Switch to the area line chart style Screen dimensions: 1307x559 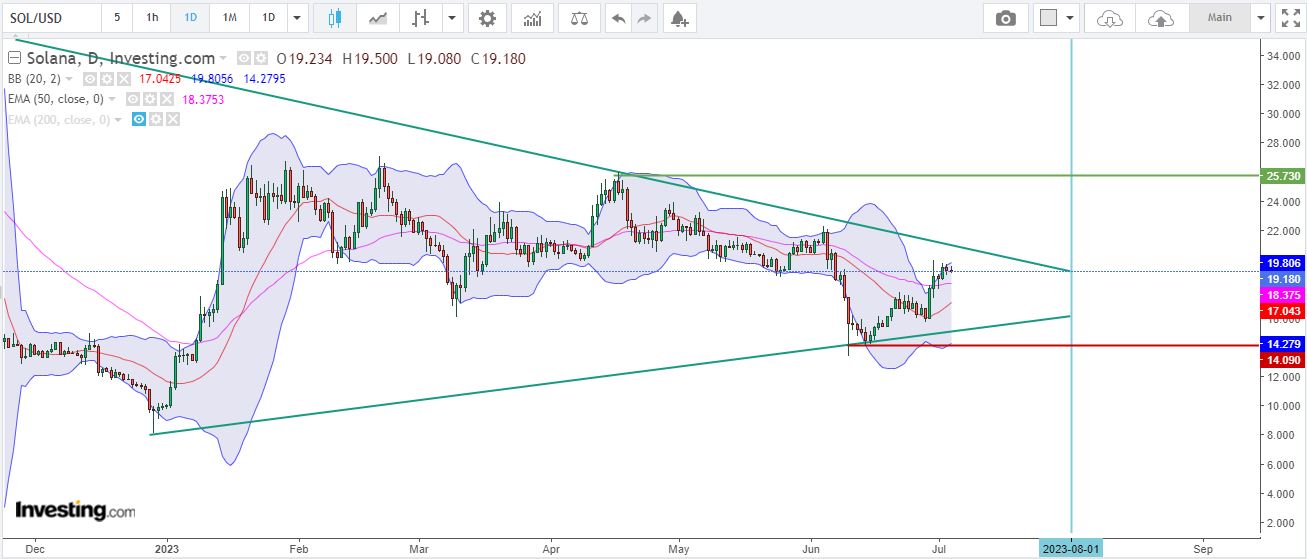378,18
